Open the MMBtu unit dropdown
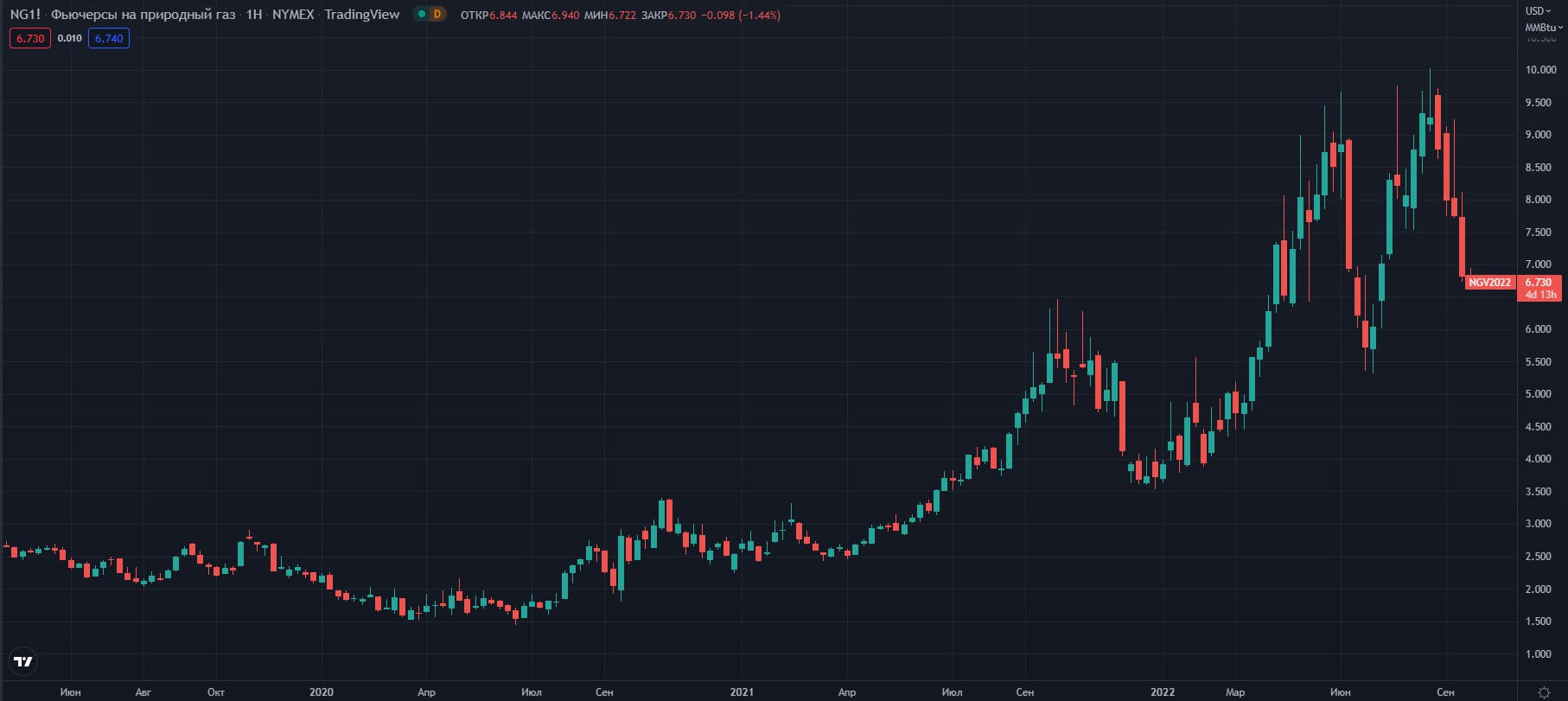 [x=1544, y=28]
